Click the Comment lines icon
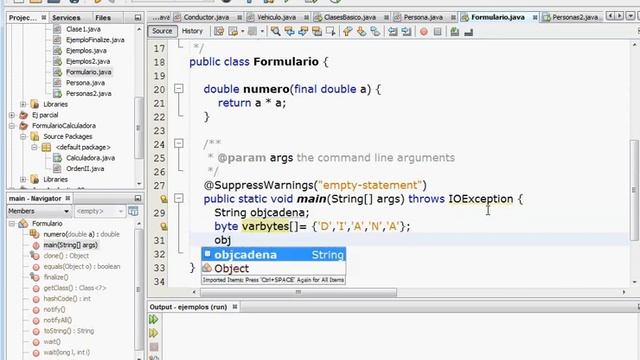Screen dimensions: 640x360 (x=455, y=31)
